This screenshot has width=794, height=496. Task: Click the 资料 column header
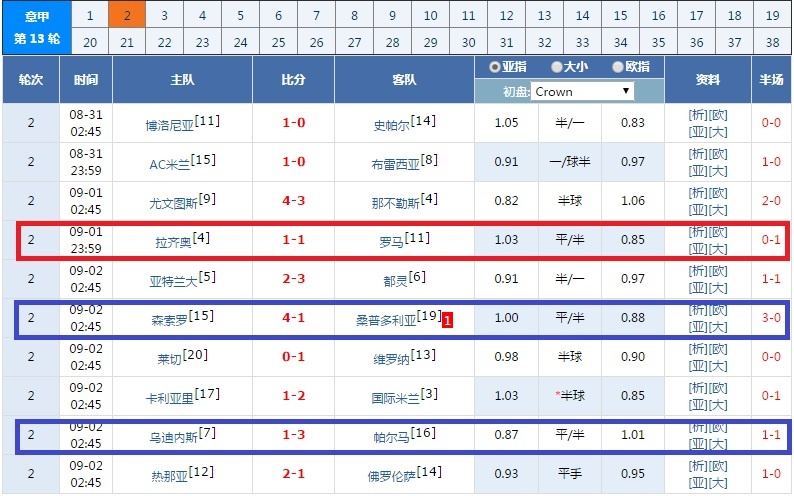point(708,79)
